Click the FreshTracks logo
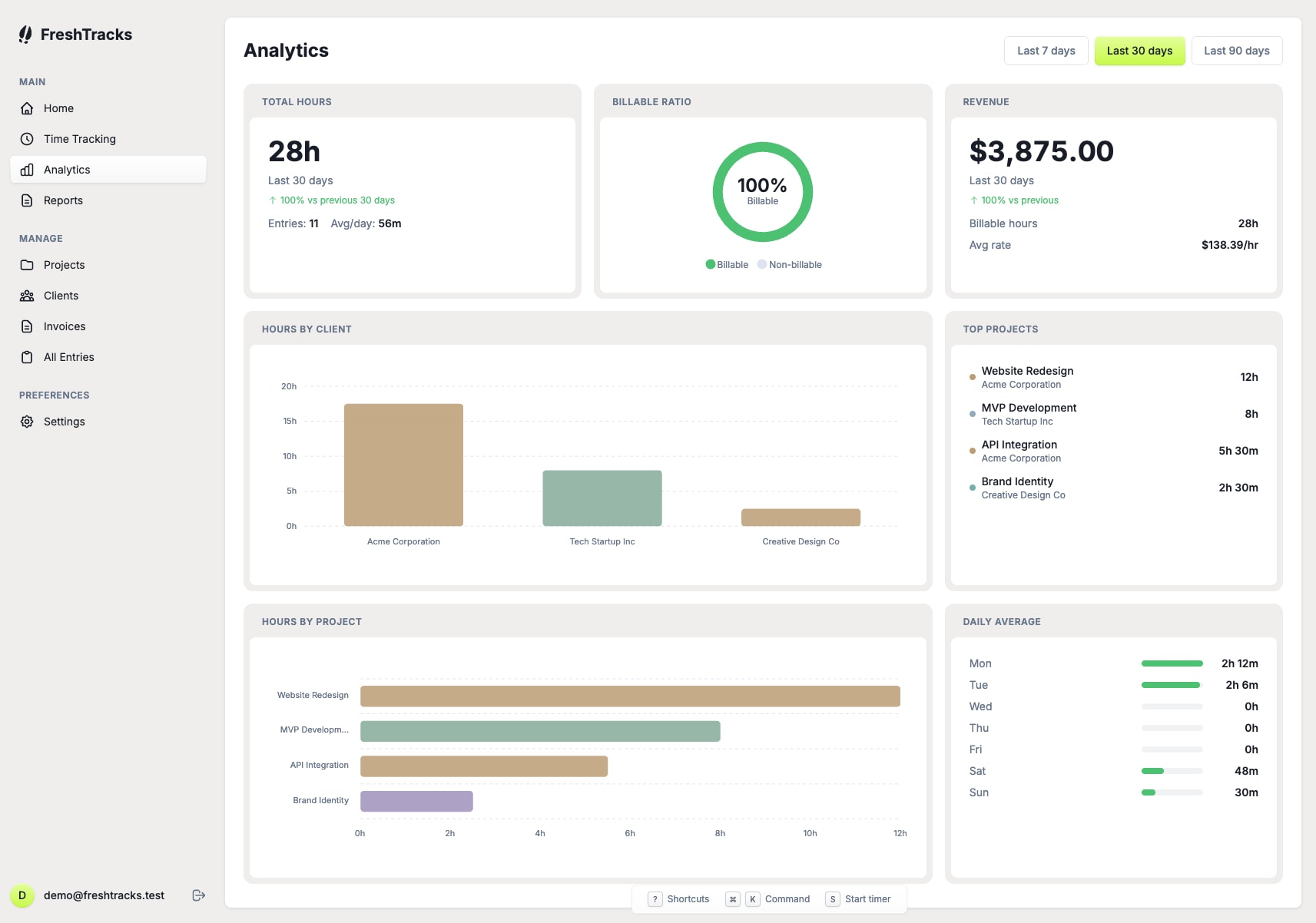Image resolution: width=1316 pixels, height=923 pixels. click(75, 34)
